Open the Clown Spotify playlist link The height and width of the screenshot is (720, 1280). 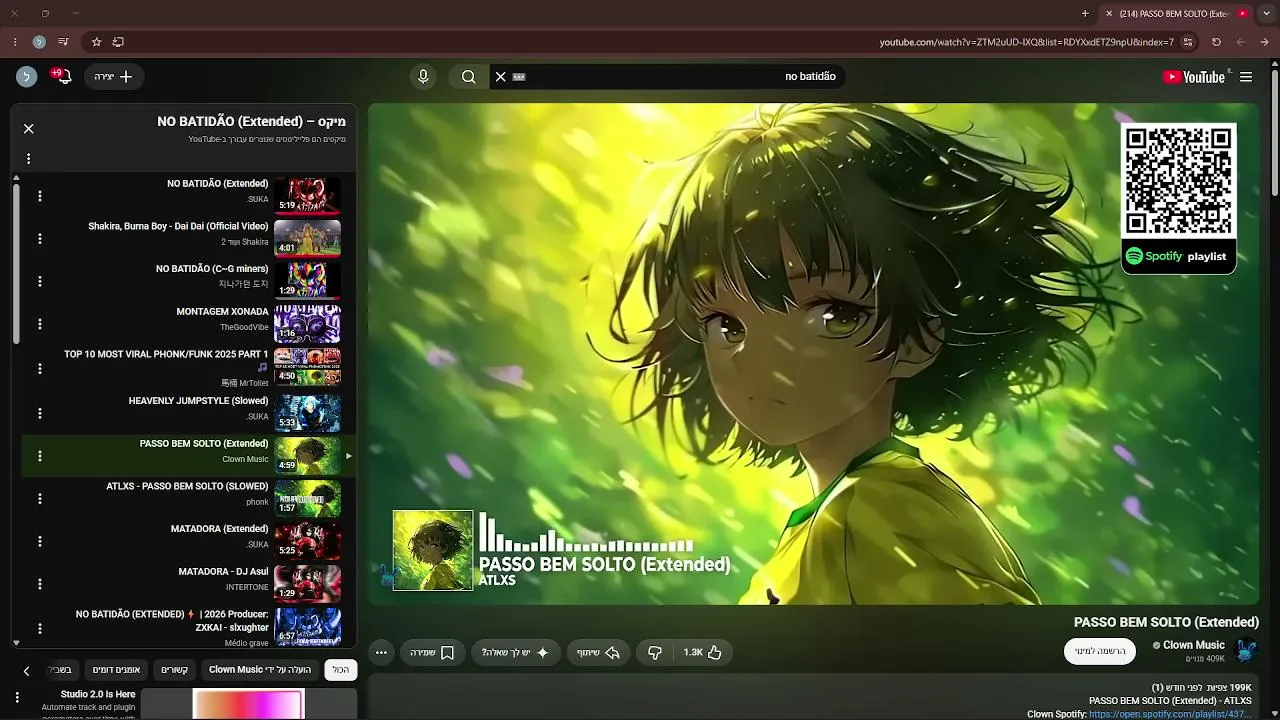[x=1170, y=714]
